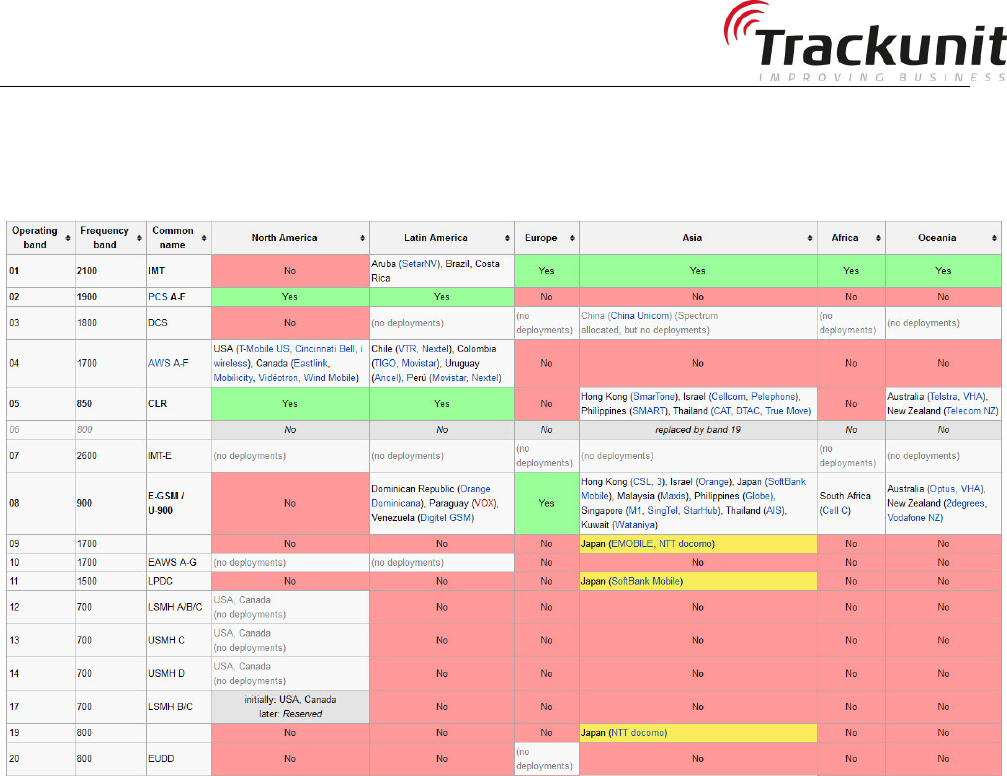Sort table by Operating band arrows
The width and height of the screenshot is (1007, 776).
click(67, 238)
